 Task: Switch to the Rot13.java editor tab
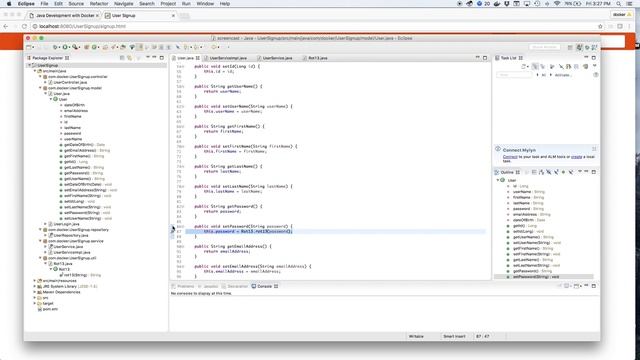(318, 58)
